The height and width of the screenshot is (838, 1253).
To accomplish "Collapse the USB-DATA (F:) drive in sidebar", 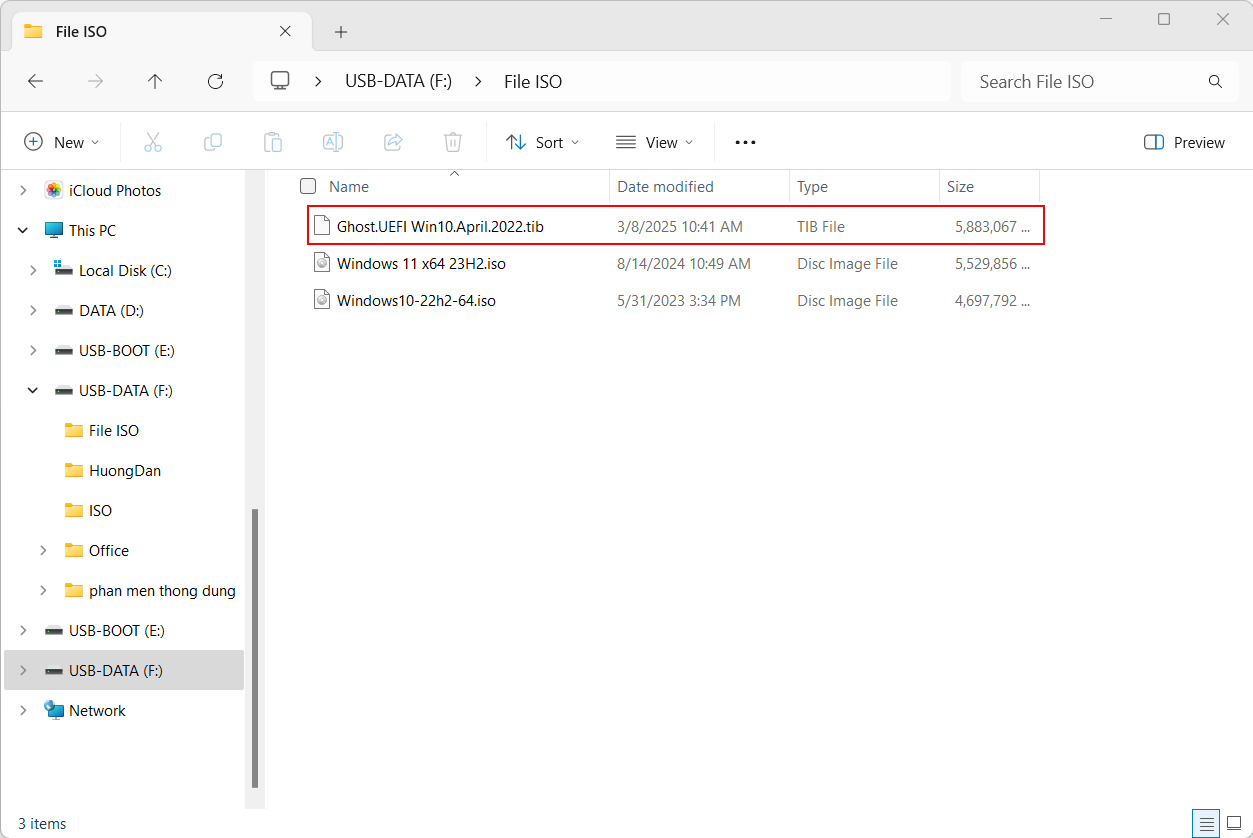I will (x=31, y=390).
